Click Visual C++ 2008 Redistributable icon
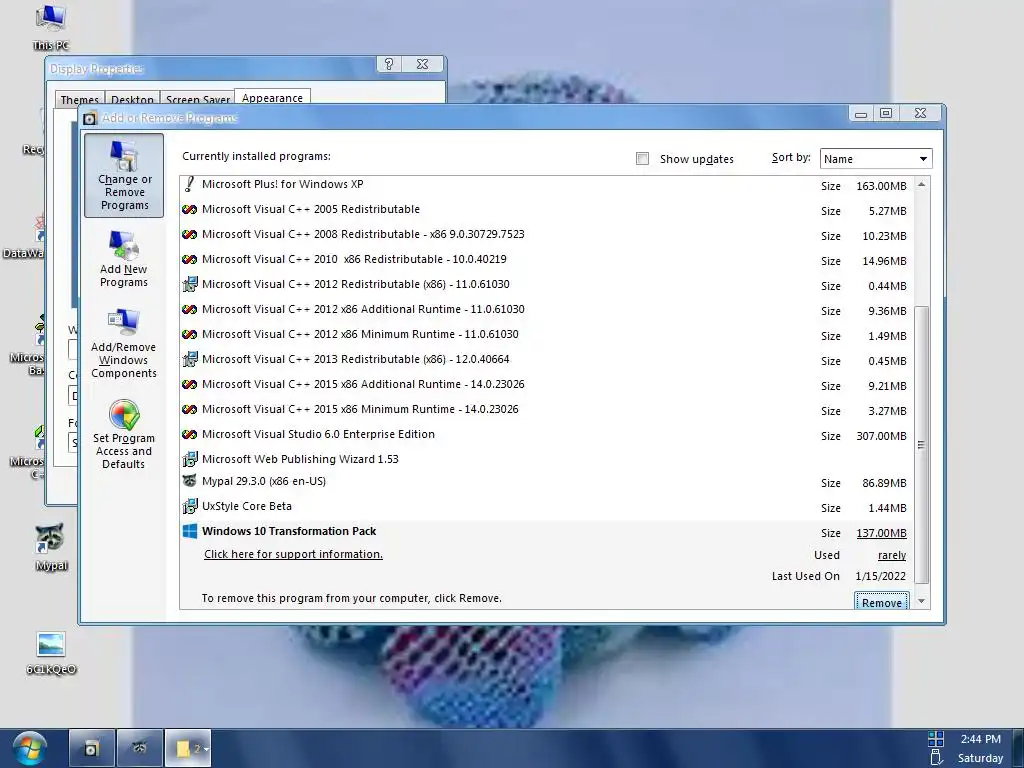1024x768 pixels. tap(189, 234)
